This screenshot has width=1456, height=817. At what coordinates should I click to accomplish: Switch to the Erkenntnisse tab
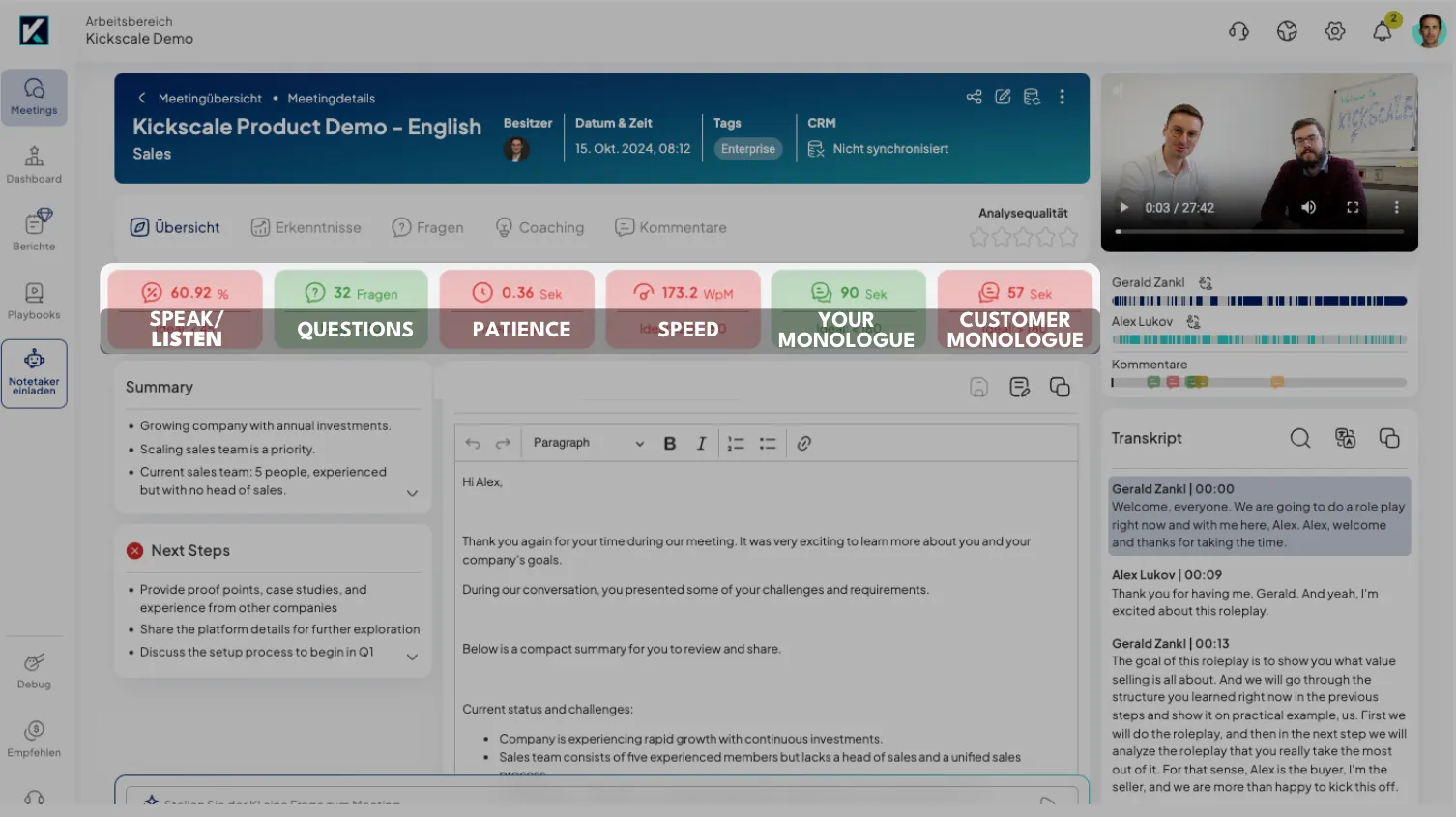click(306, 227)
